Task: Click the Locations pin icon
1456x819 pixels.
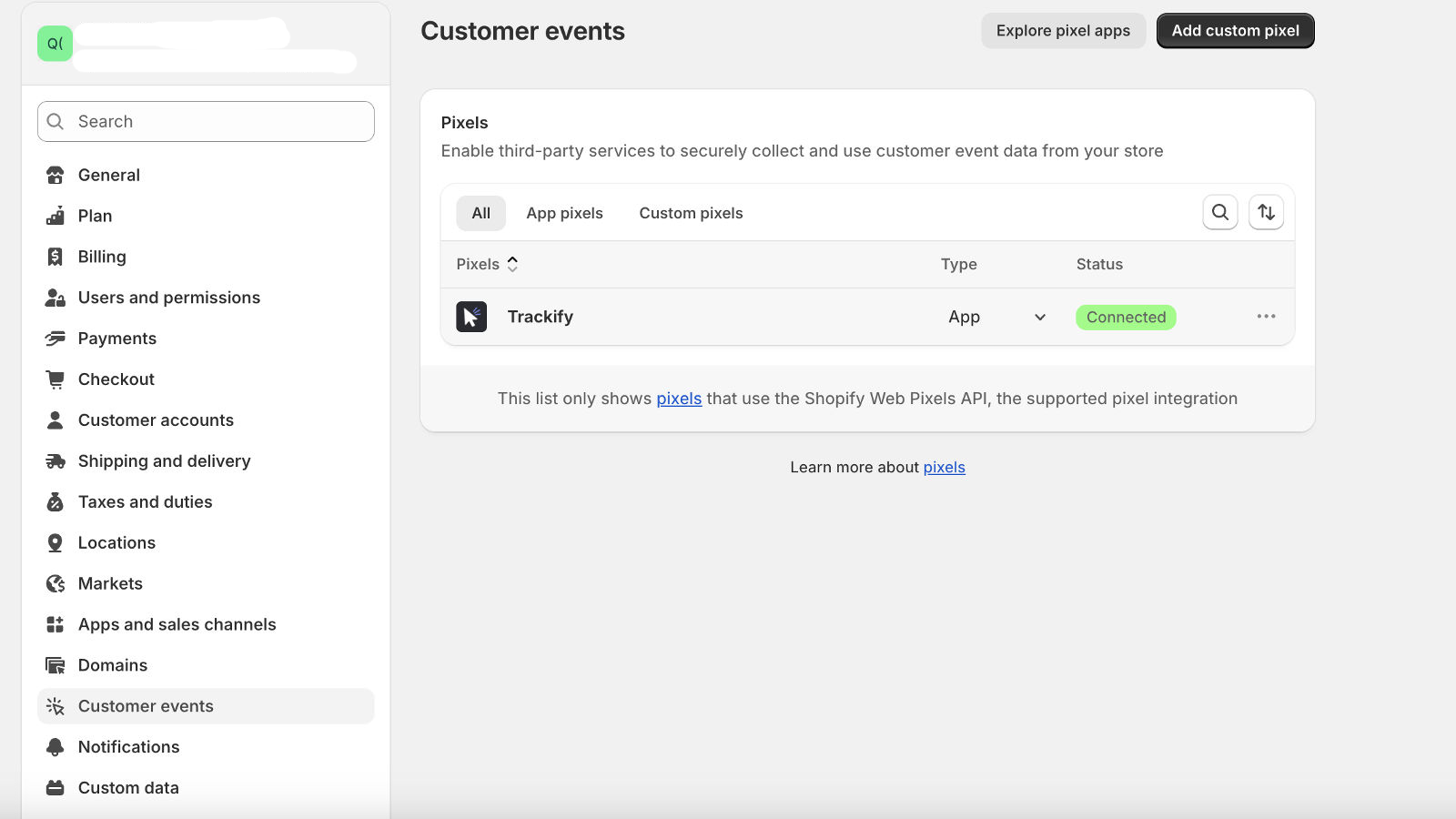Action: tap(56, 542)
